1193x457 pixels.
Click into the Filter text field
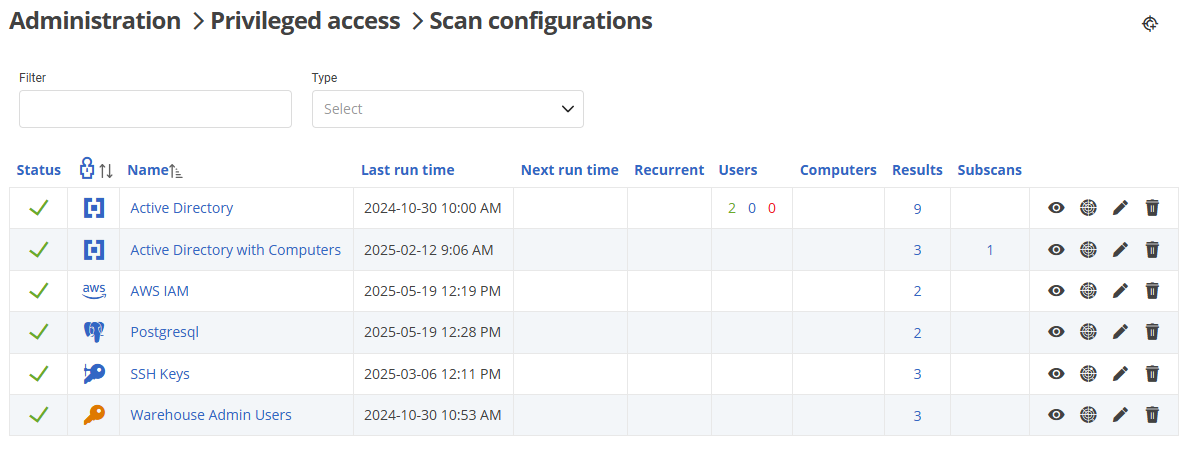(x=155, y=109)
